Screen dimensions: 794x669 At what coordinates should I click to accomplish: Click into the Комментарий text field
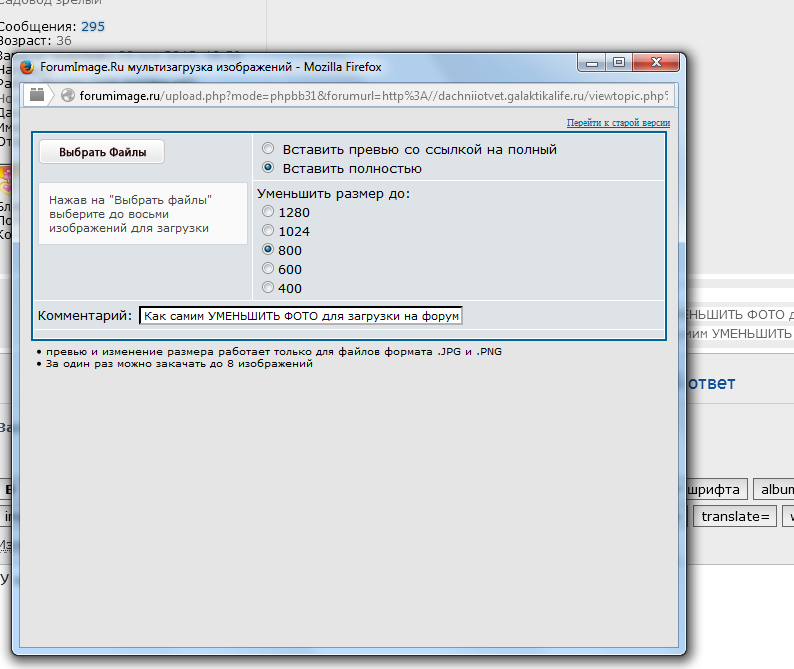[300, 316]
